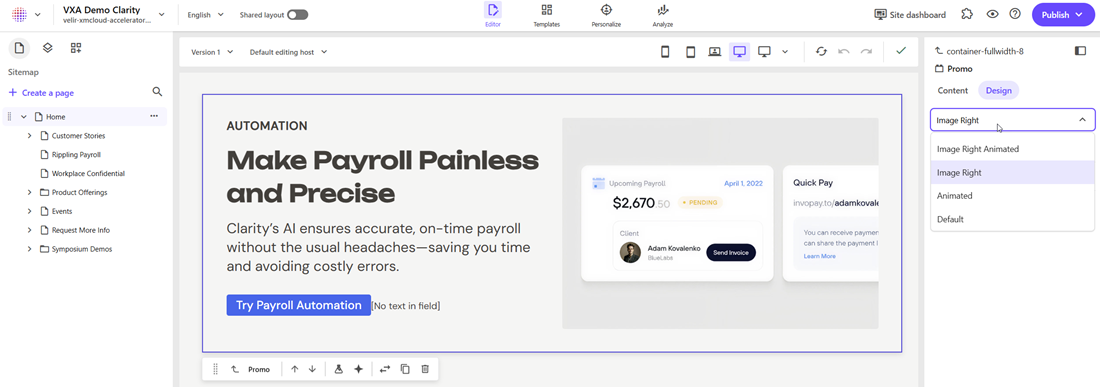Open the Promo personalize test flask icon

tap(338, 369)
